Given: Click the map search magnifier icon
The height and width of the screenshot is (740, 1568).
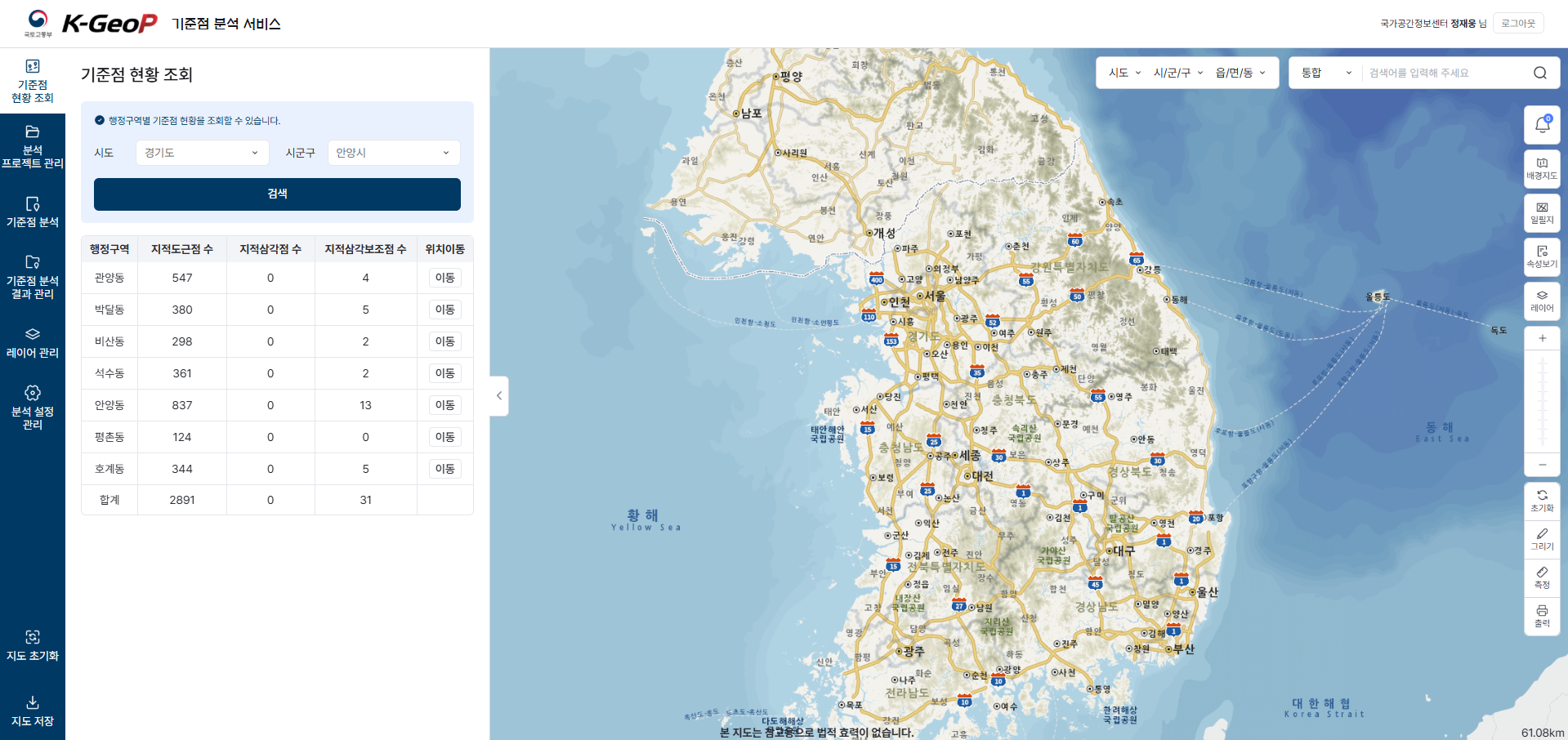Looking at the screenshot, I should tap(1539, 73).
